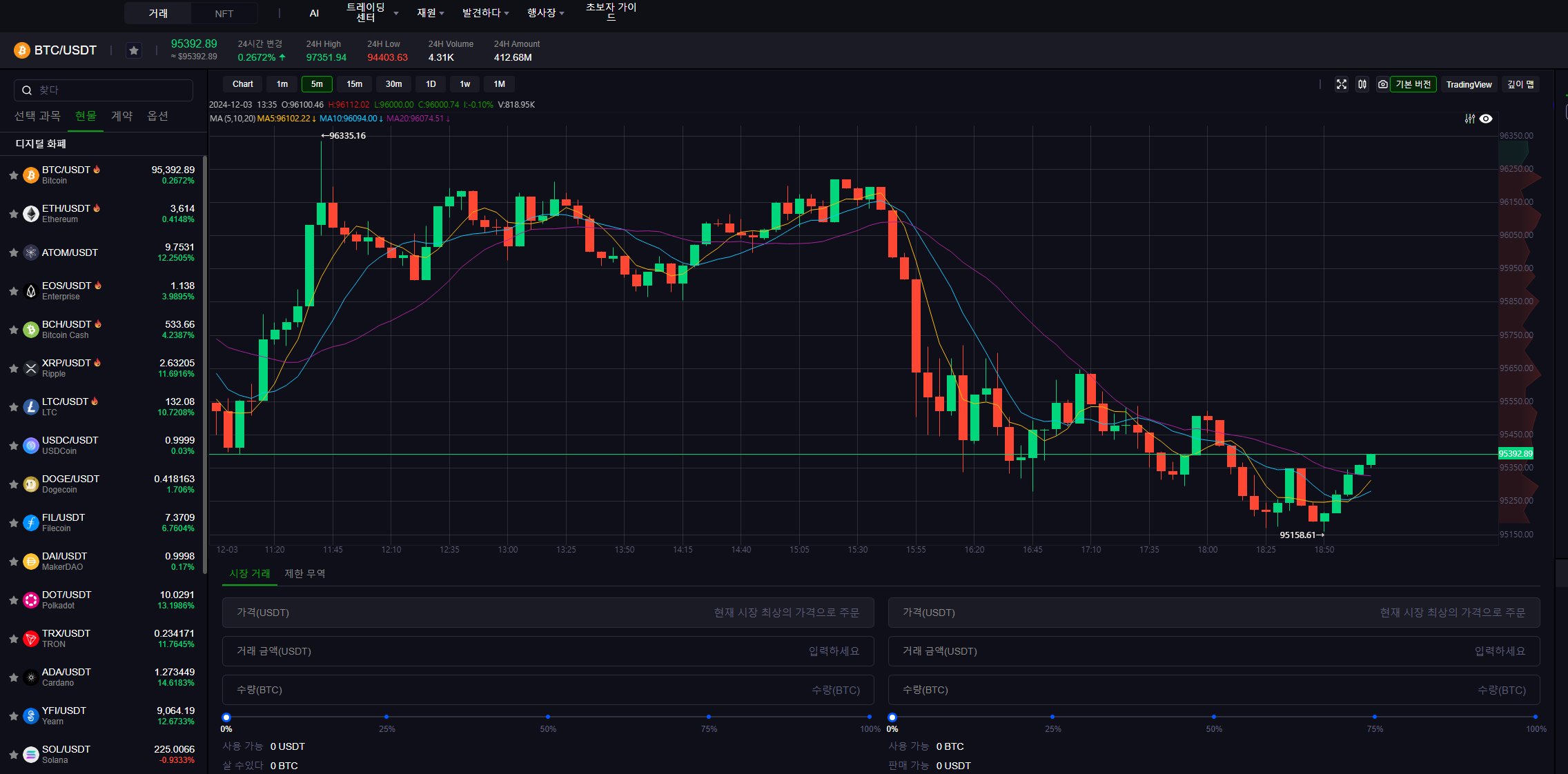Open the 재원 dropdown menu

pos(430,12)
